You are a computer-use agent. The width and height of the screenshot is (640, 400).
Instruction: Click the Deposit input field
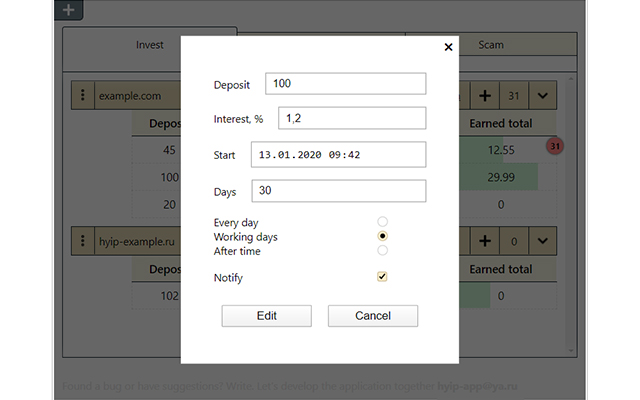tap(346, 84)
